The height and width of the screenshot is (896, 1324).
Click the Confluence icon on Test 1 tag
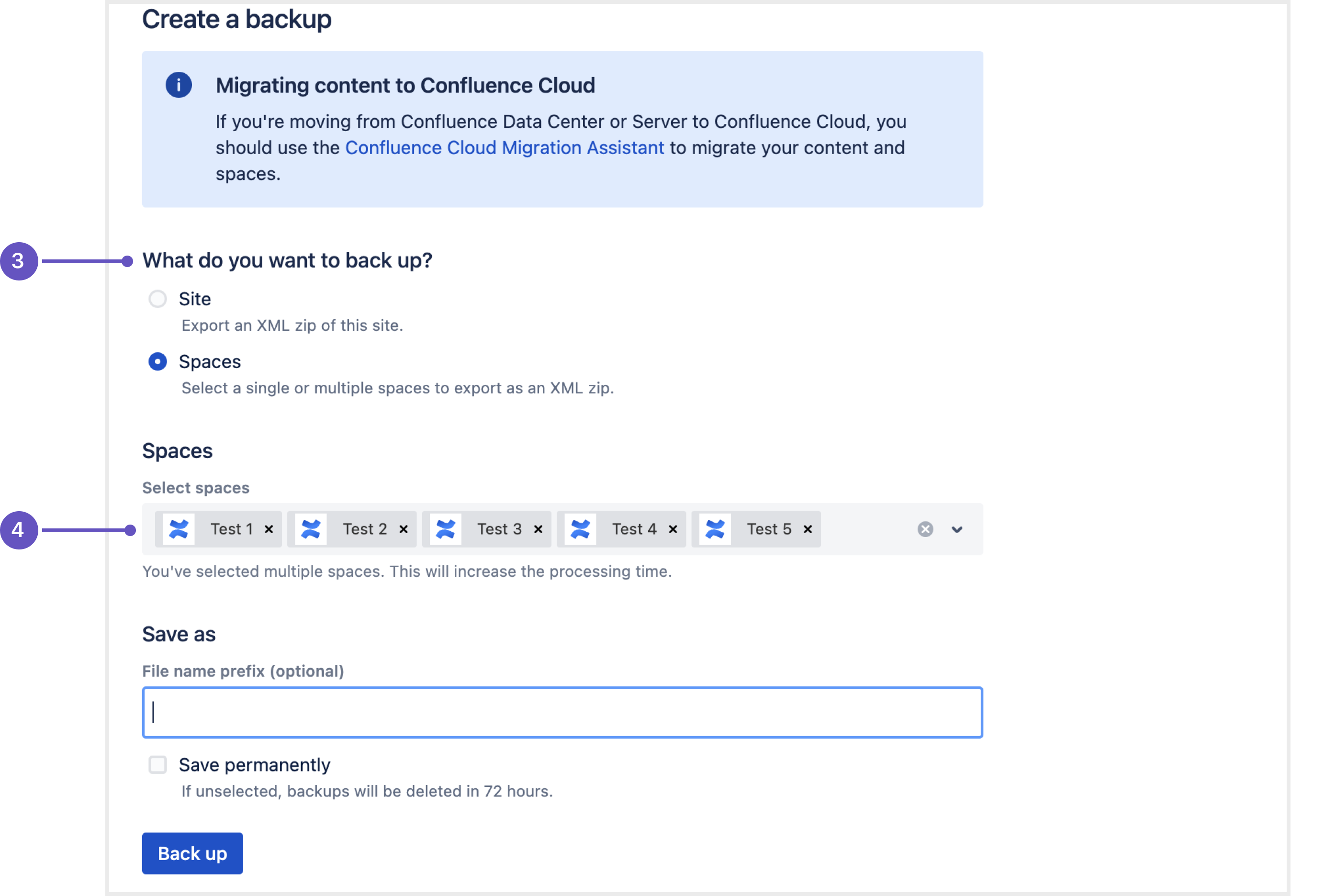(179, 529)
